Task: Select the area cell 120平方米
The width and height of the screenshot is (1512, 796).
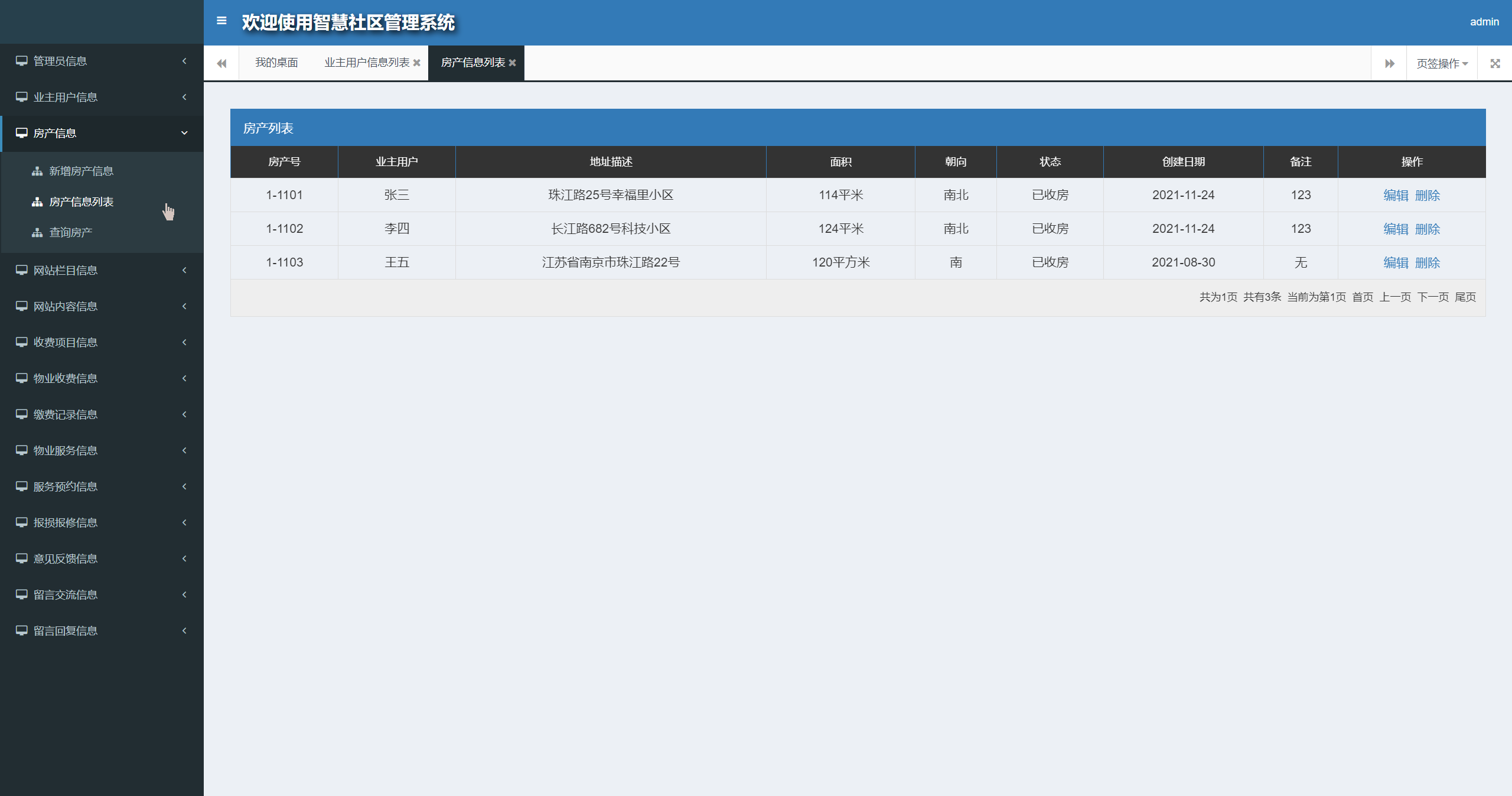Action: 840,262
